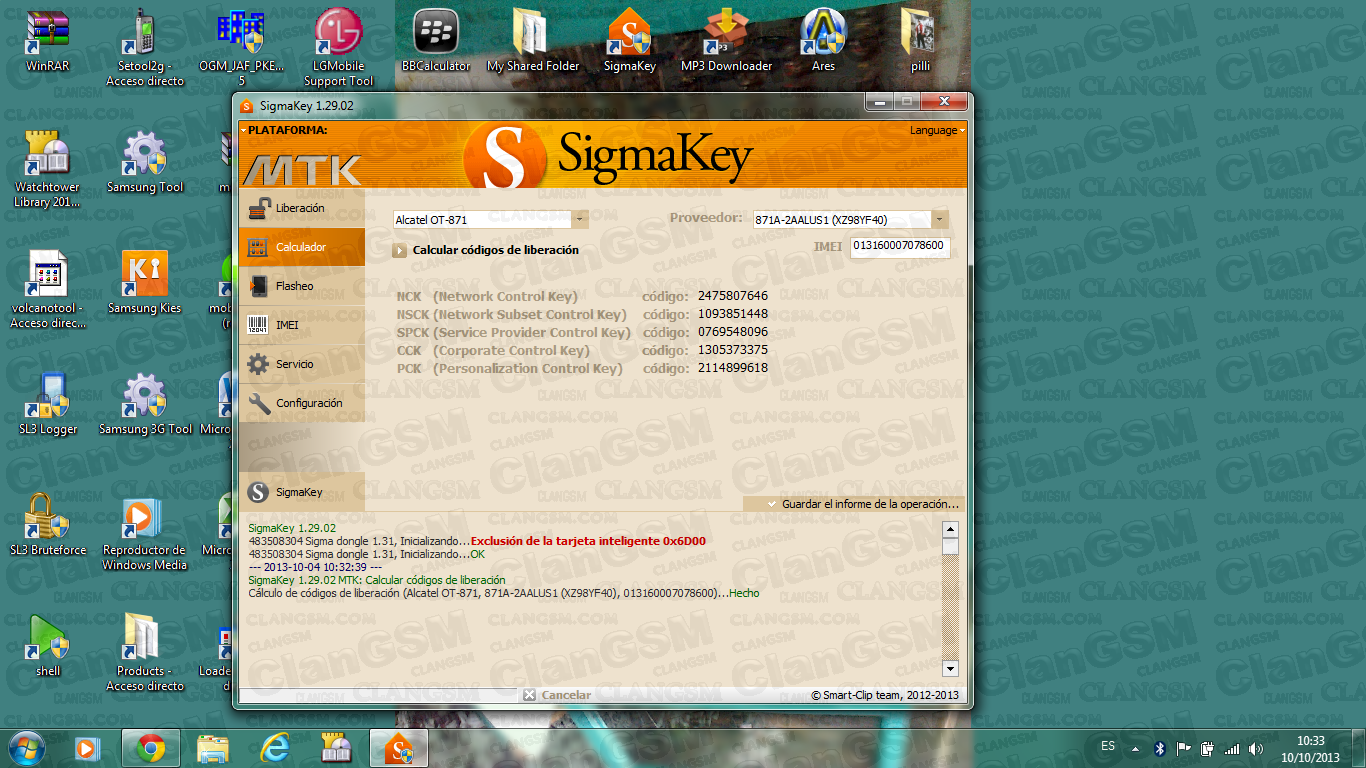Click the Products desktop shortcut
This screenshot has height=768, width=1366.
145,653
